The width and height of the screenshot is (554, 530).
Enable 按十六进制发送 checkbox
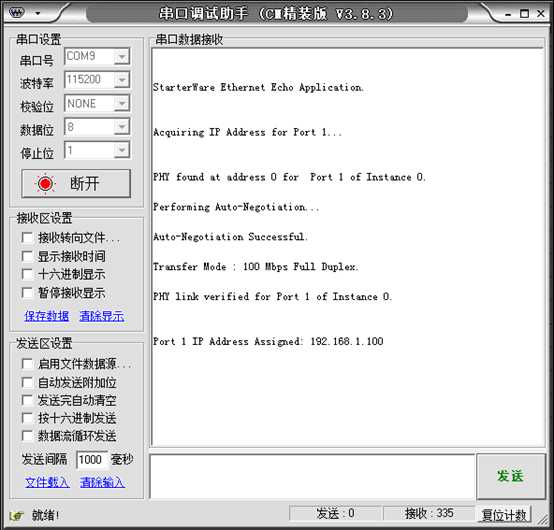[27, 418]
